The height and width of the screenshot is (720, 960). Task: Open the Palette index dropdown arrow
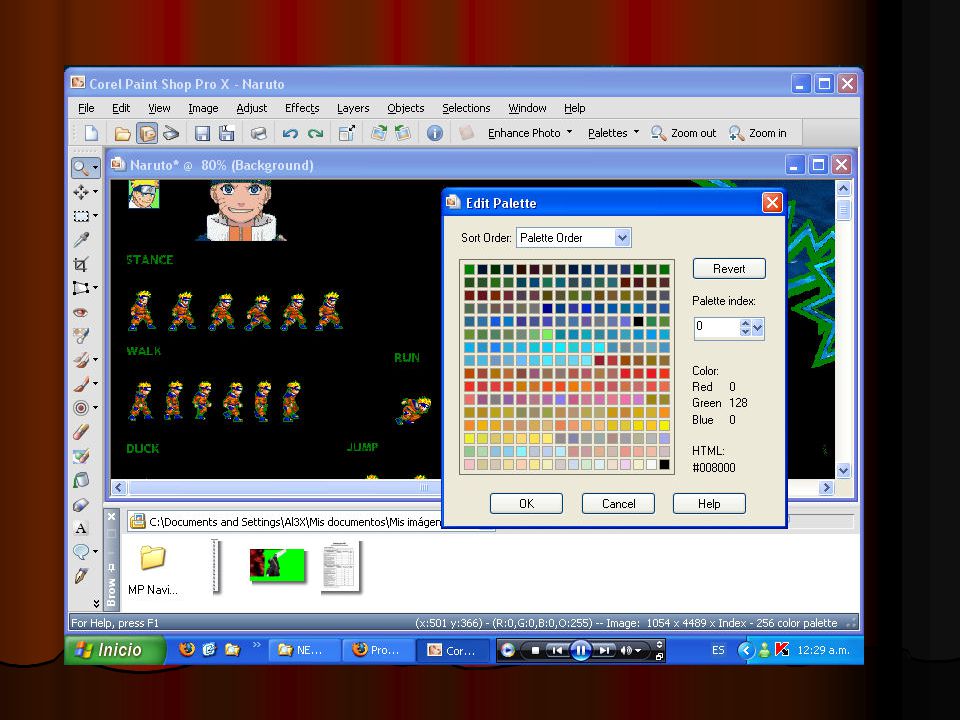[757, 328]
